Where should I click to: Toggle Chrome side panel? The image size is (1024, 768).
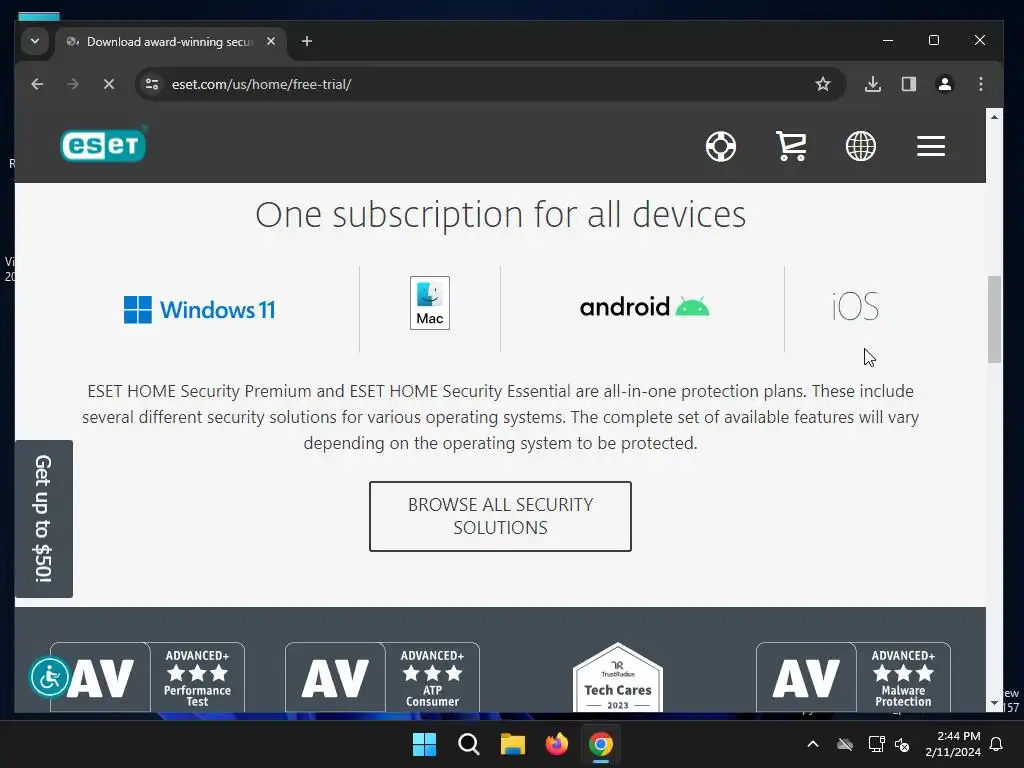coord(908,84)
